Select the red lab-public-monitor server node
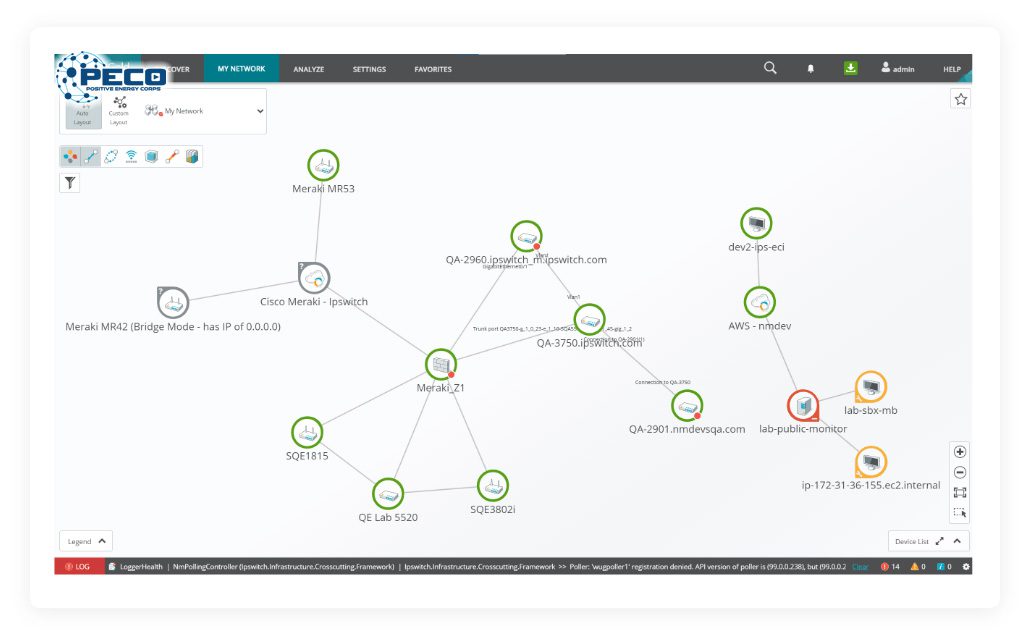Image resolution: width=1030 pixels, height=642 pixels. (803, 405)
